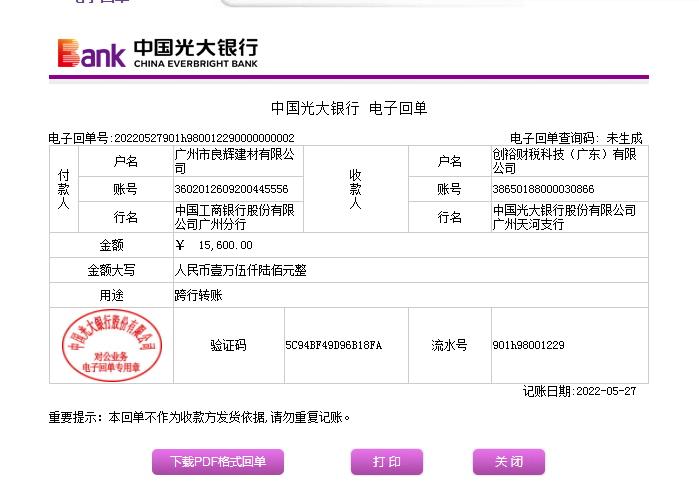Select payee account 38650188000030866
Screen dimensions: 699x498
pos(543,189)
